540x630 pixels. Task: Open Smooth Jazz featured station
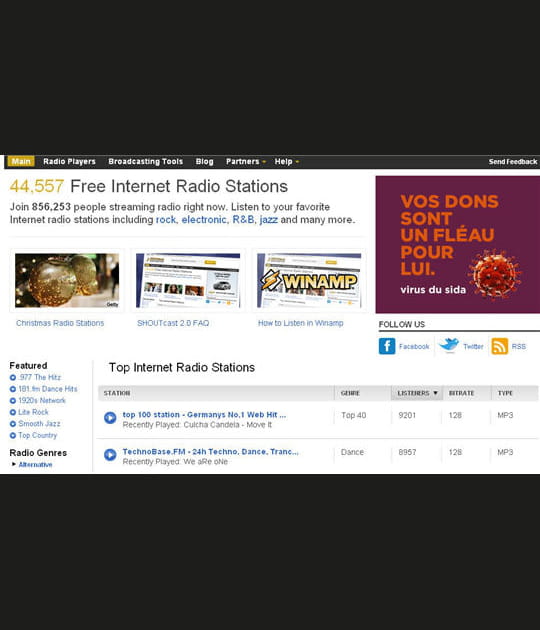pos(39,424)
